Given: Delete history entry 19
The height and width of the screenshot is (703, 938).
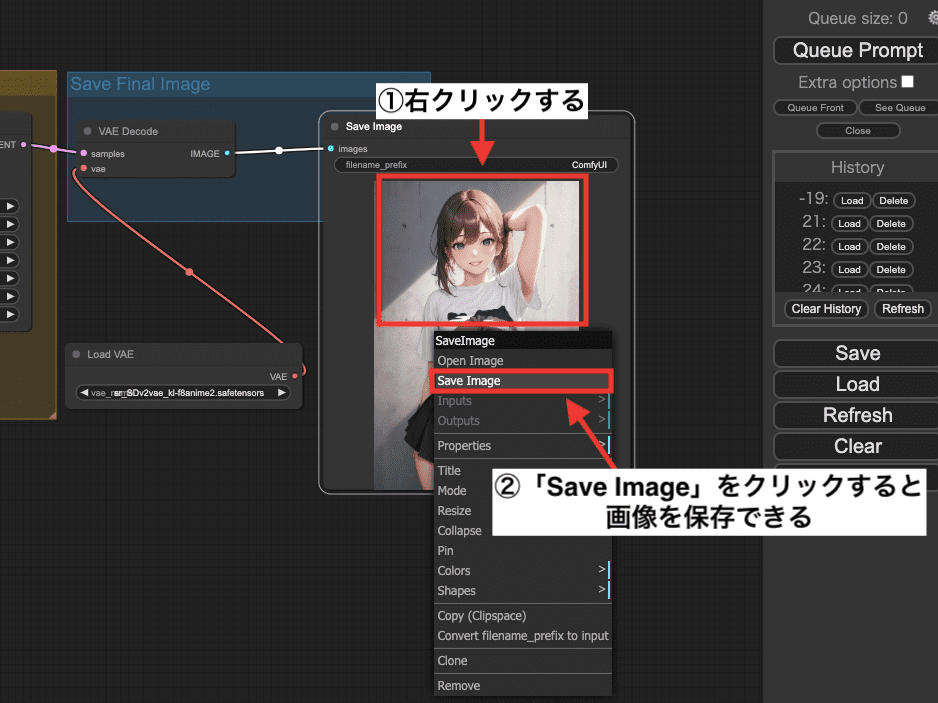Looking at the screenshot, I should 893,200.
